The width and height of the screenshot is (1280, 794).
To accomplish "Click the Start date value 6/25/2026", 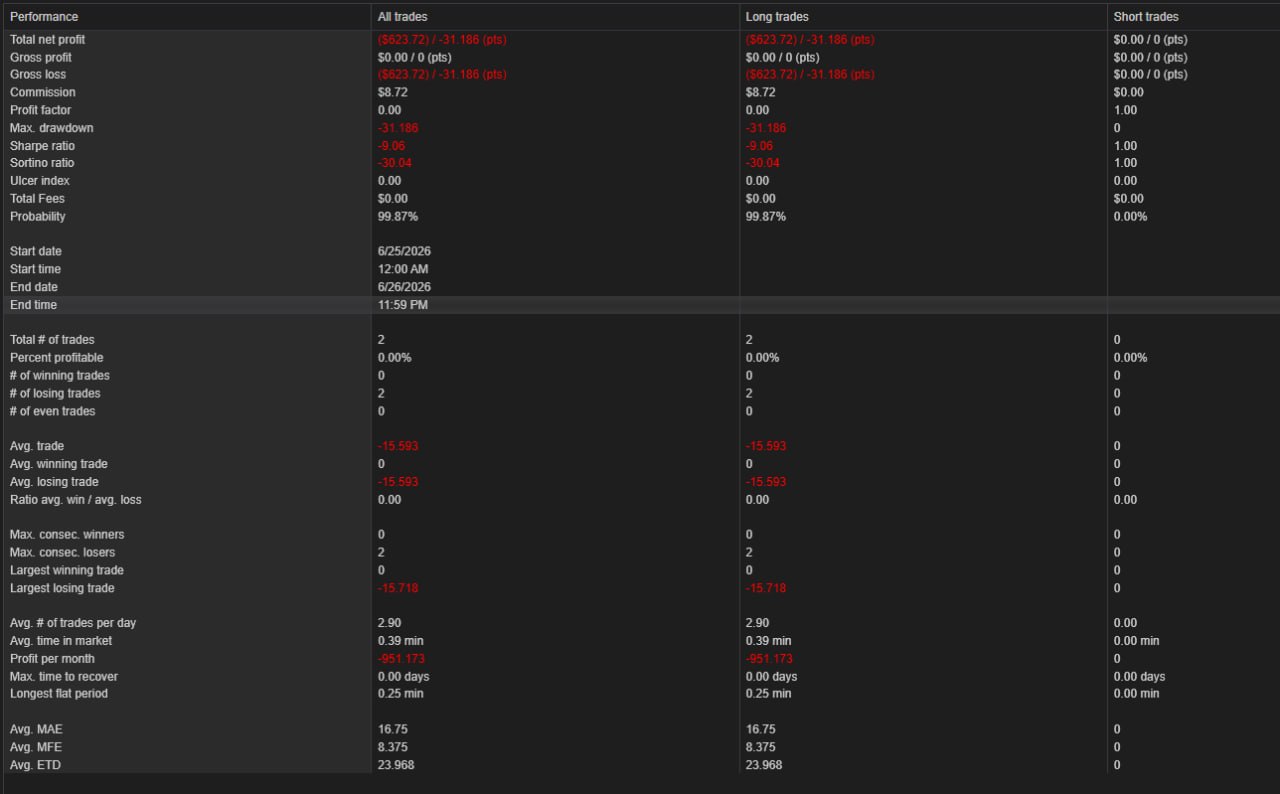I will click(404, 252).
